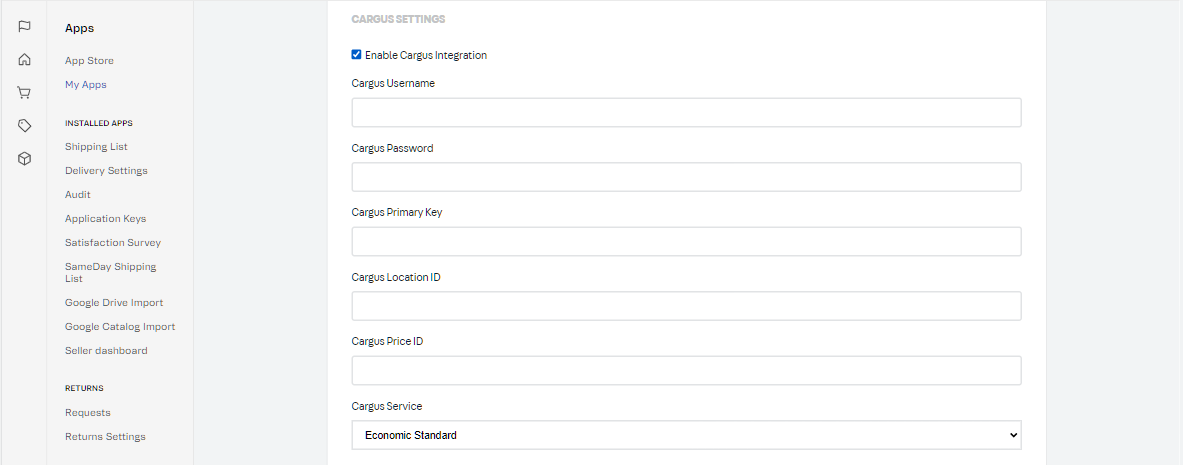The height and width of the screenshot is (465, 1183).
Task: Go to Returns Settings
Action: [105, 437]
